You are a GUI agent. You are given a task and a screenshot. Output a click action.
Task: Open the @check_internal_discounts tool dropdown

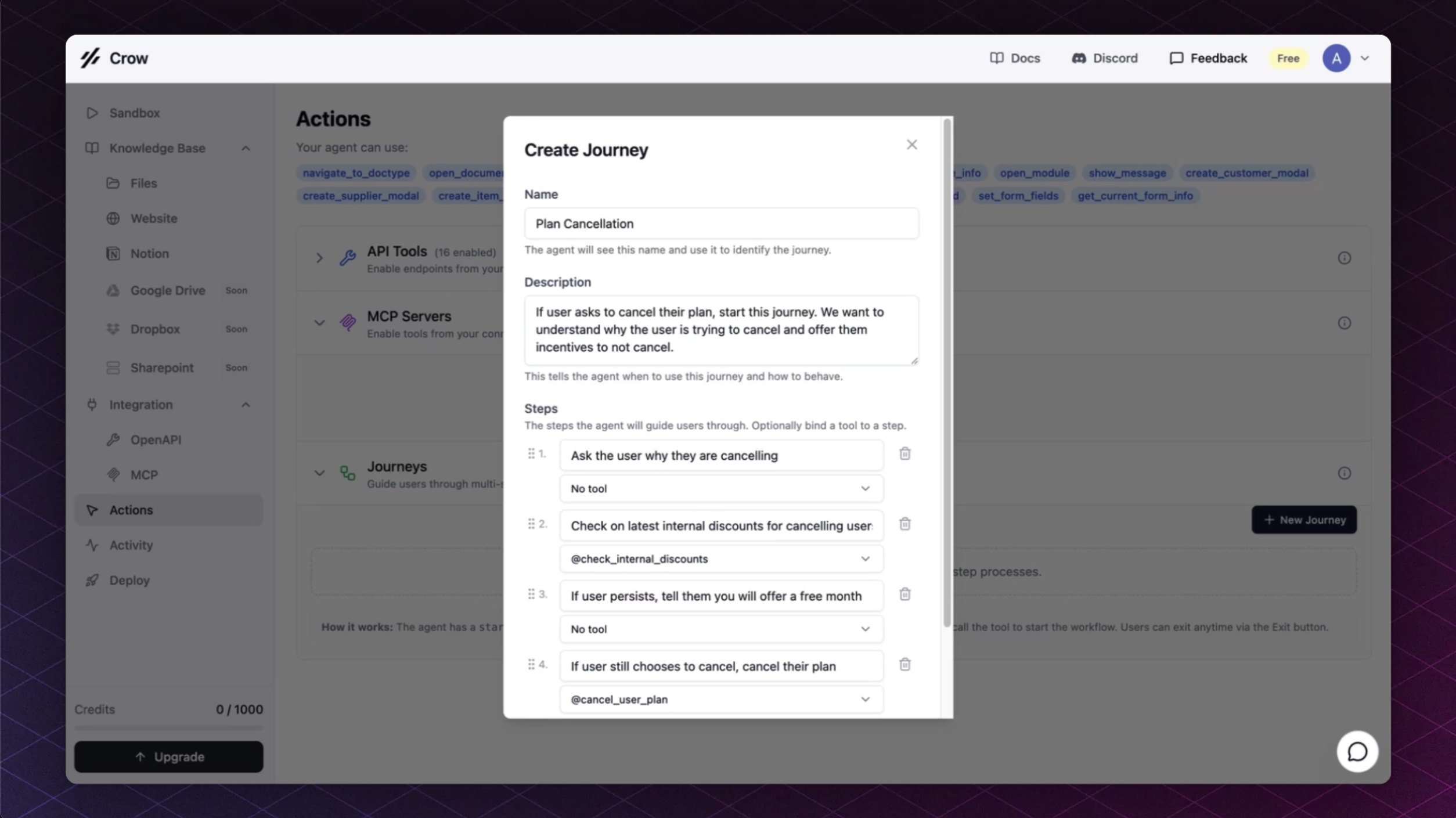pos(720,558)
